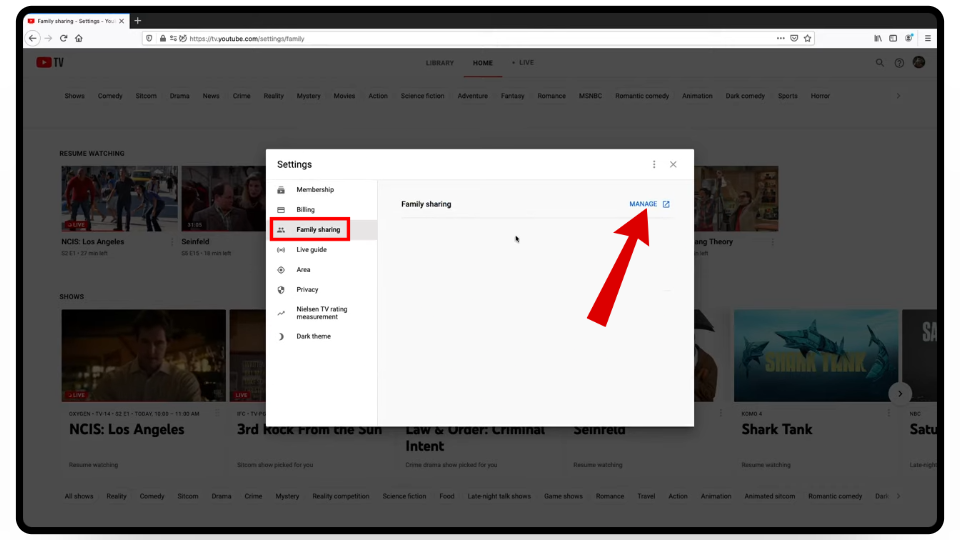Expand genre chips with right chevron
The height and width of the screenshot is (540, 960).
click(x=898, y=96)
